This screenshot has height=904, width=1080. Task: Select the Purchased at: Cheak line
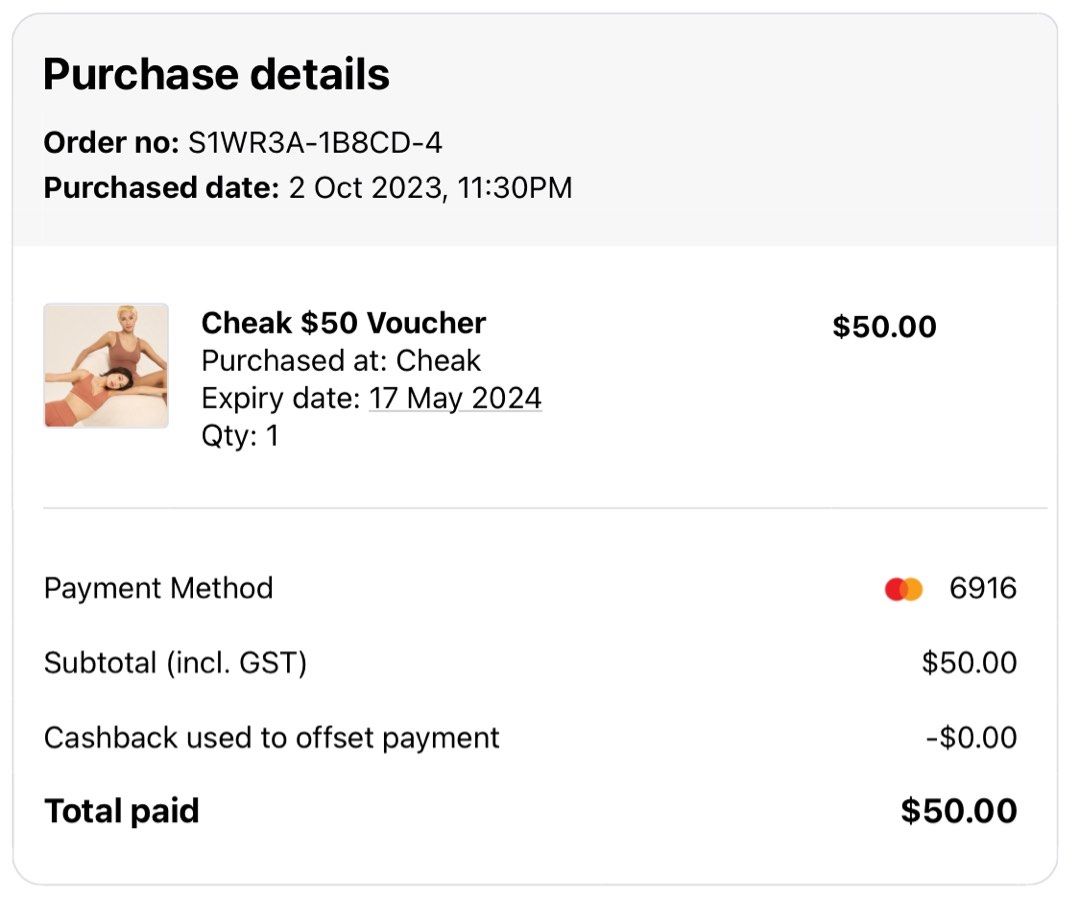click(x=341, y=361)
